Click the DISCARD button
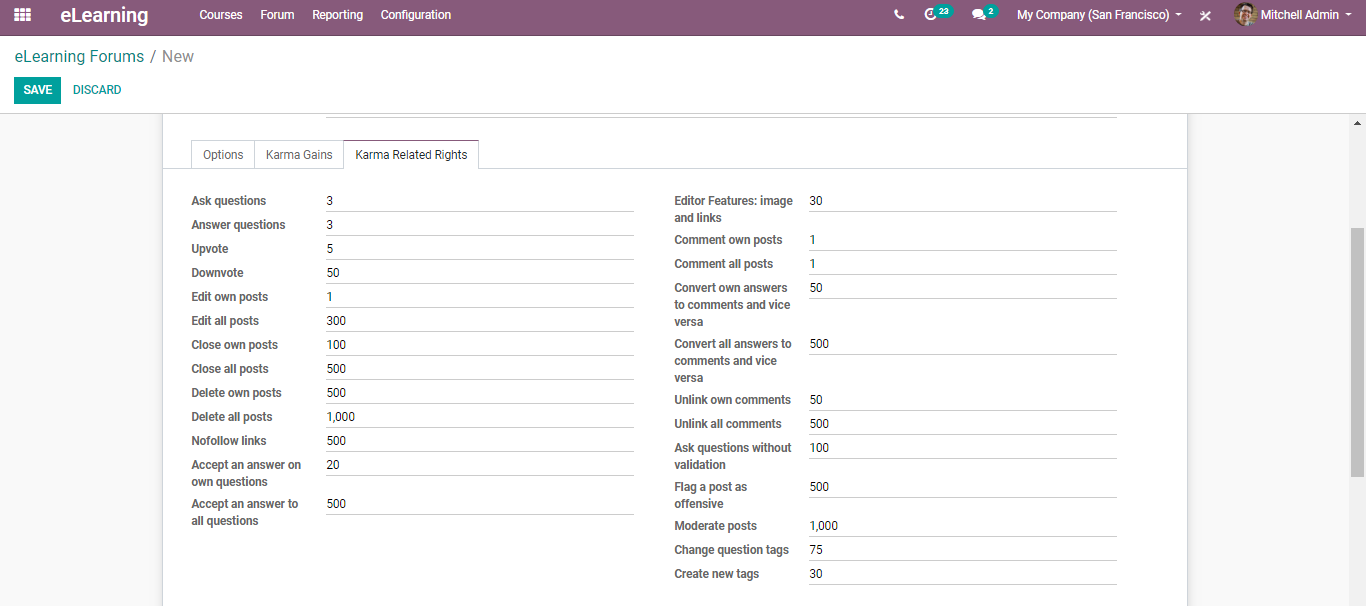 click(x=97, y=90)
